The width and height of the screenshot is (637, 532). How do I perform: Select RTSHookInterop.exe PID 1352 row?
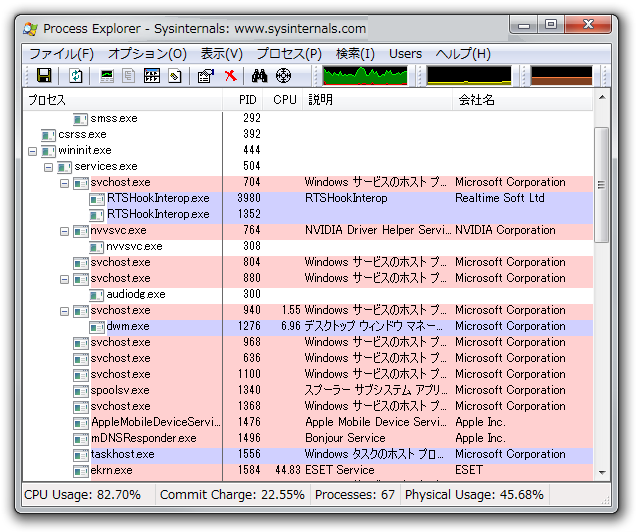point(308,215)
